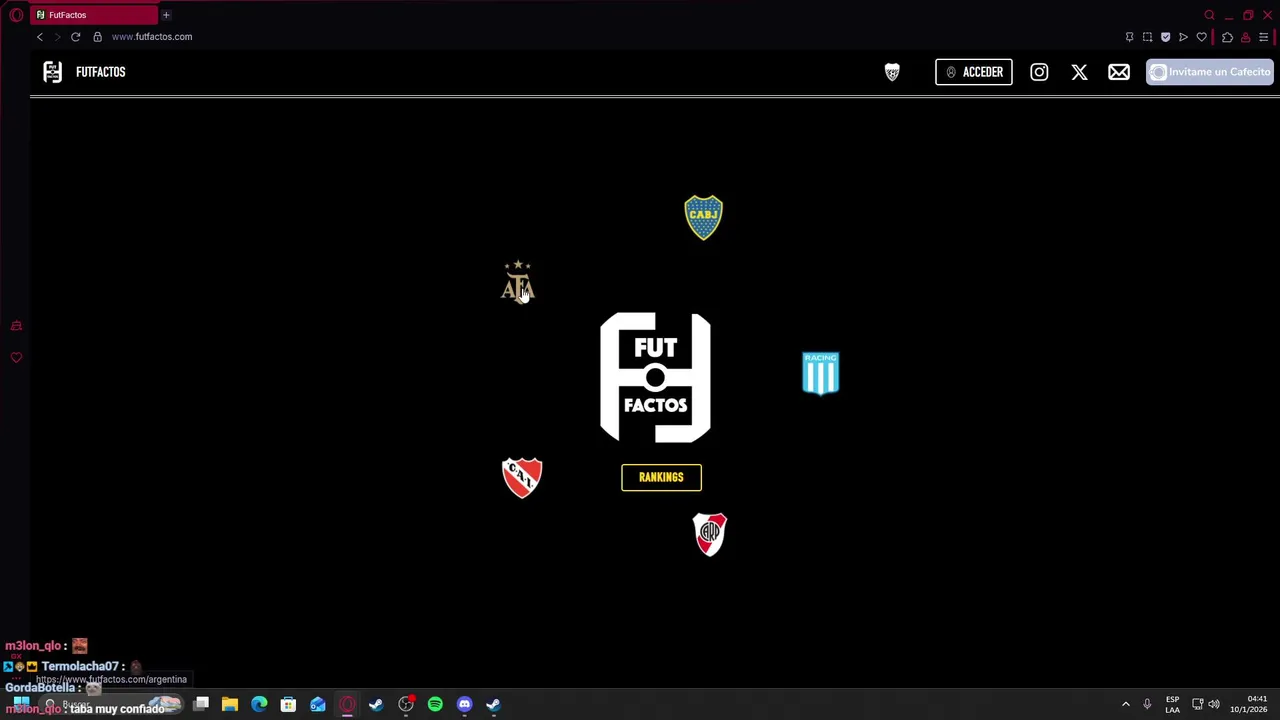This screenshot has width=1280, height=720.
Task: Open the X (Twitter) icon in header
Action: [1079, 72]
